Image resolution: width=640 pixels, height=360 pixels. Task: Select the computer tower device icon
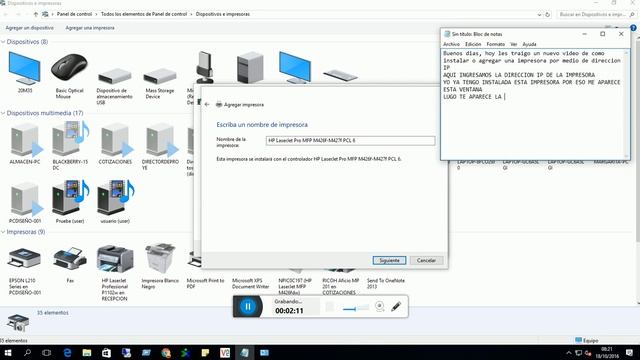[250, 68]
